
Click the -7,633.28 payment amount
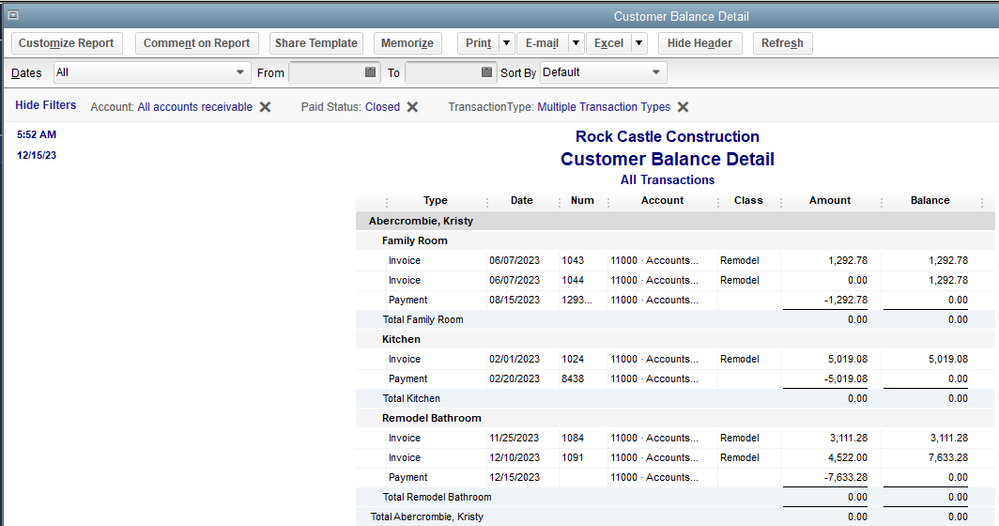(x=845, y=478)
